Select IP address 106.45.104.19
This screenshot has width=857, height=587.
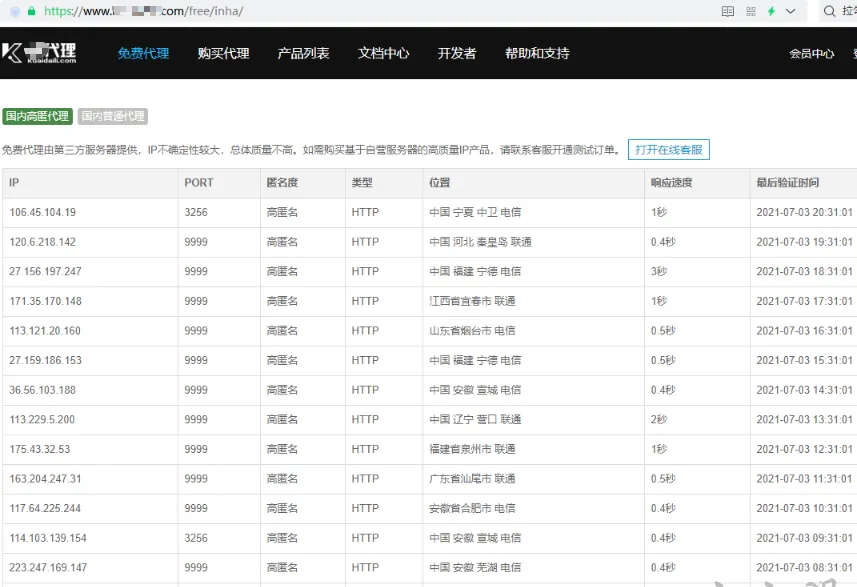click(x=43, y=212)
